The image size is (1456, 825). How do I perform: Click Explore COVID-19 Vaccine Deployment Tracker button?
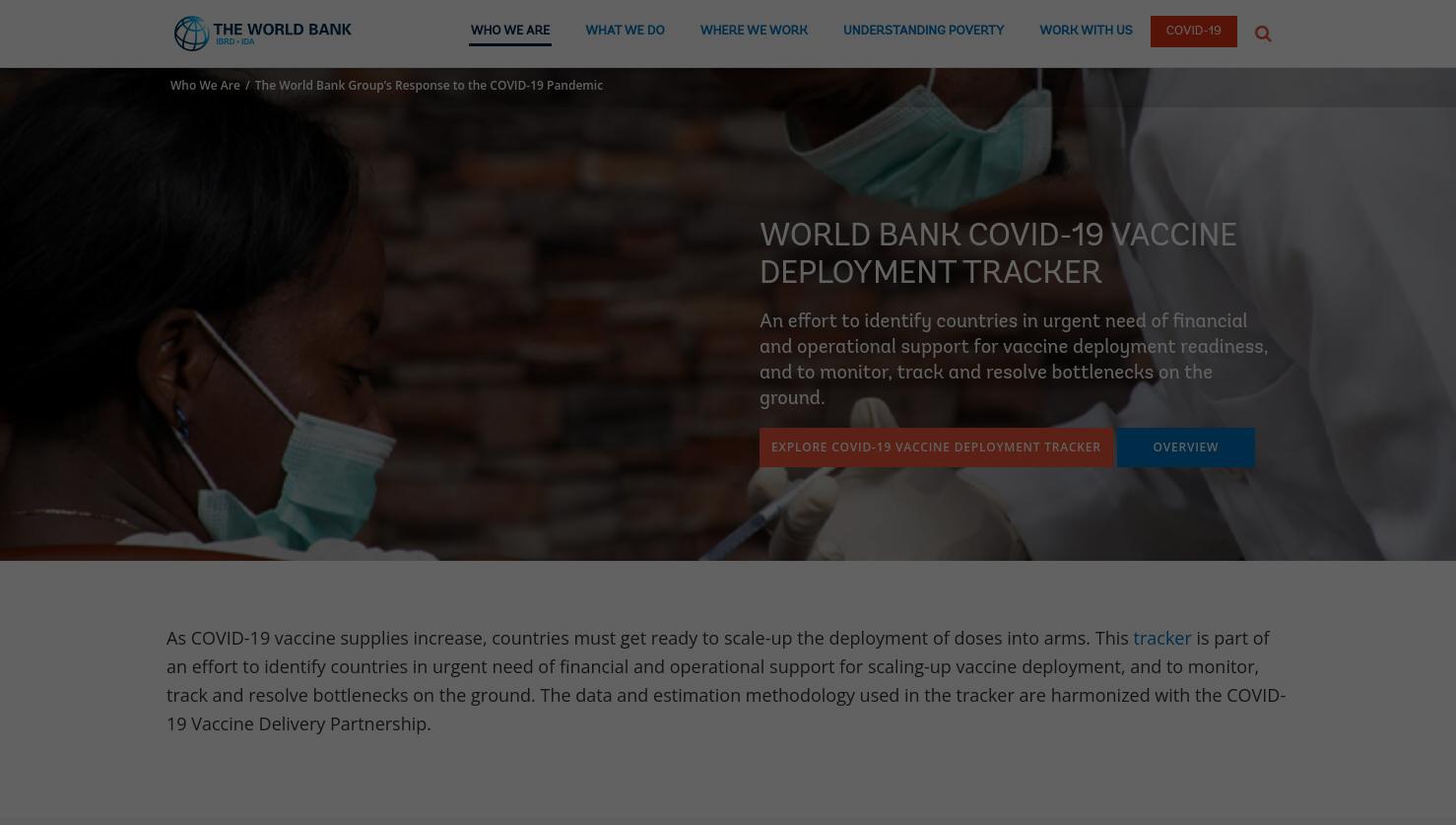point(936,447)
